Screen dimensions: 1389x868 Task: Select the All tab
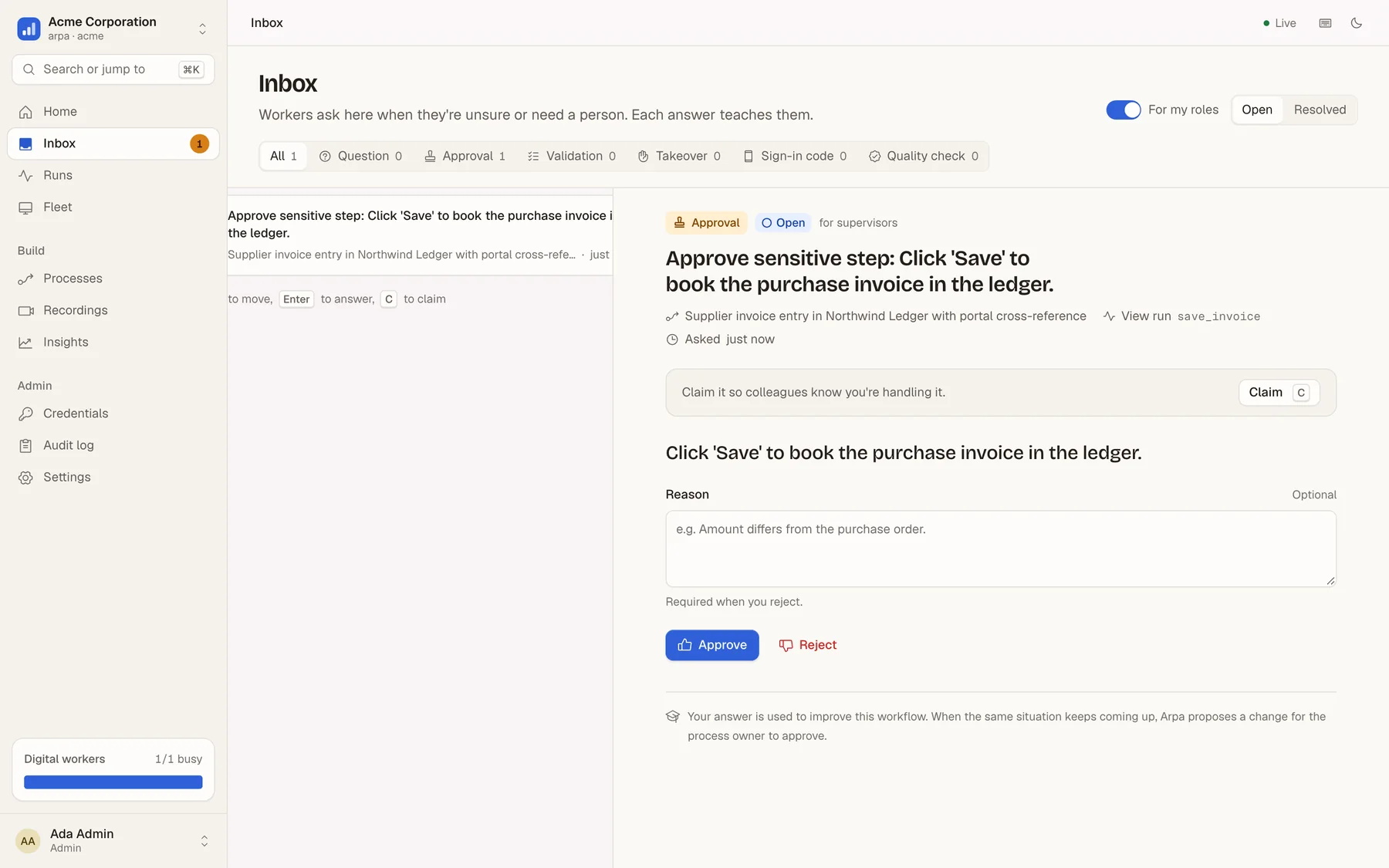283,157
